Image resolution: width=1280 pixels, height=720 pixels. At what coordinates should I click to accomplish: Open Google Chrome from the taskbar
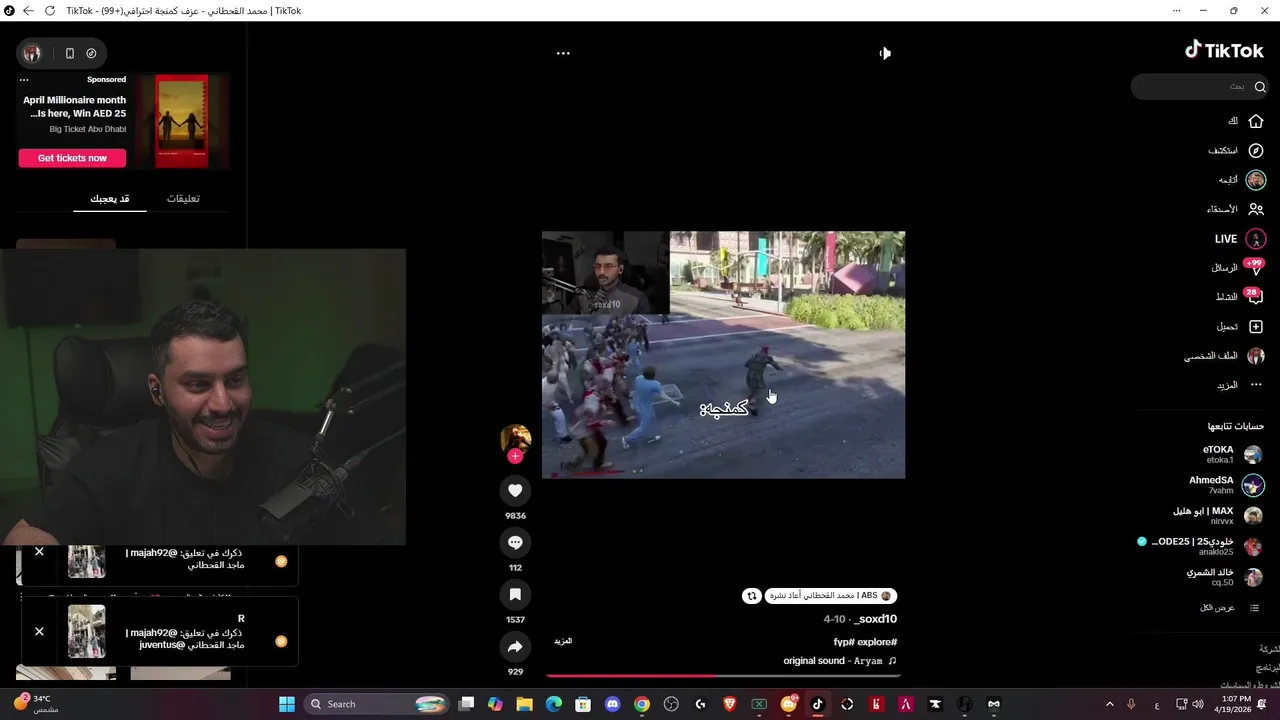click(642, 704)
